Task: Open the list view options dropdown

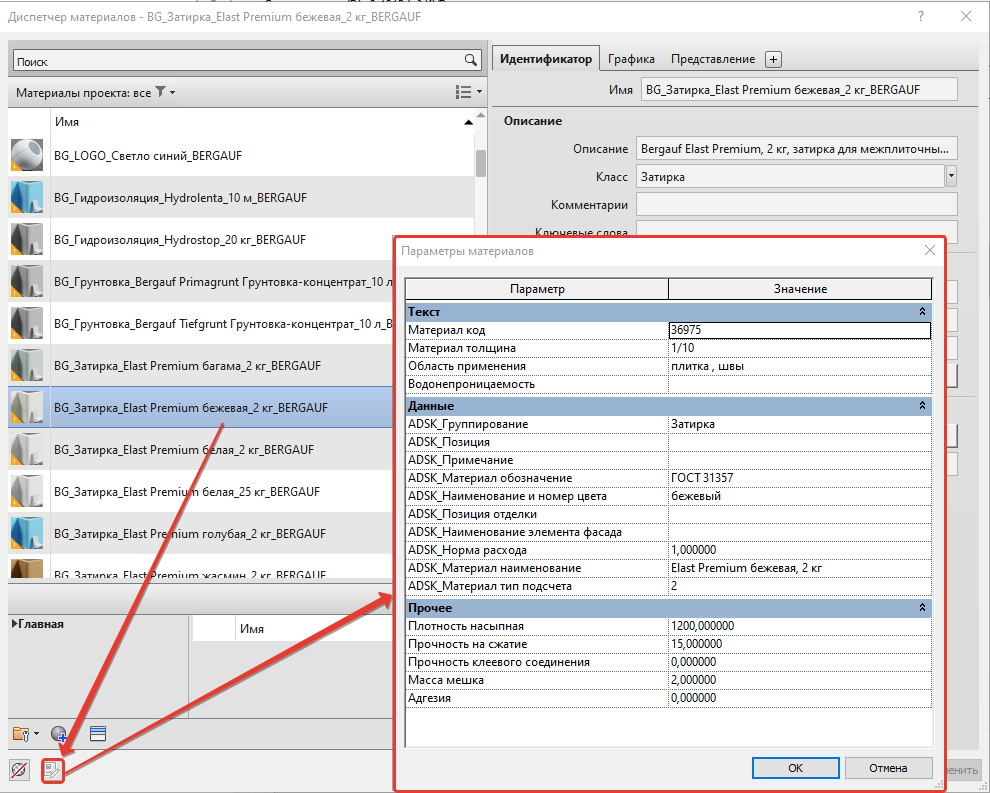Action: (x=468, y=92)
